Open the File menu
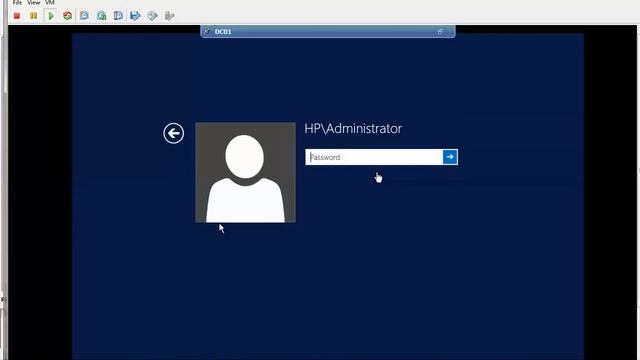640x360 pixels. [x=17, y=2]
